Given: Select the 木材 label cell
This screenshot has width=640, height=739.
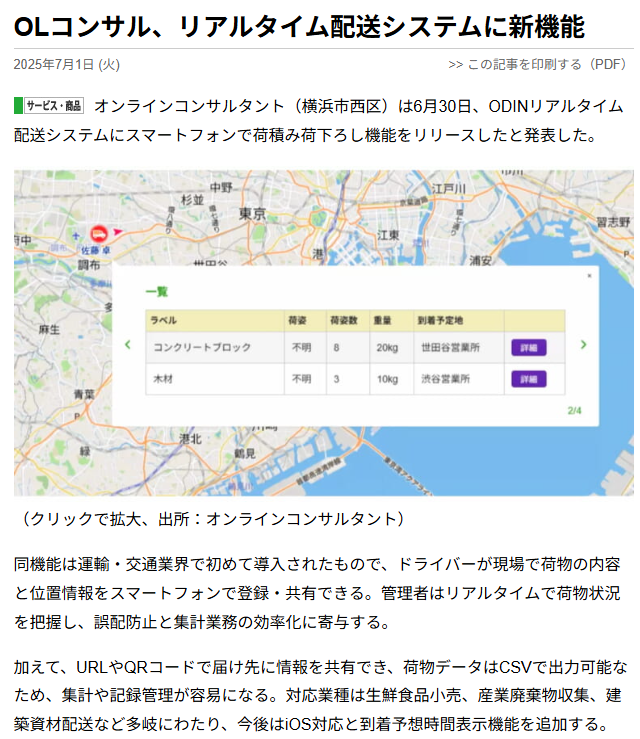Looking at the screenshot, I should [214, 379].
